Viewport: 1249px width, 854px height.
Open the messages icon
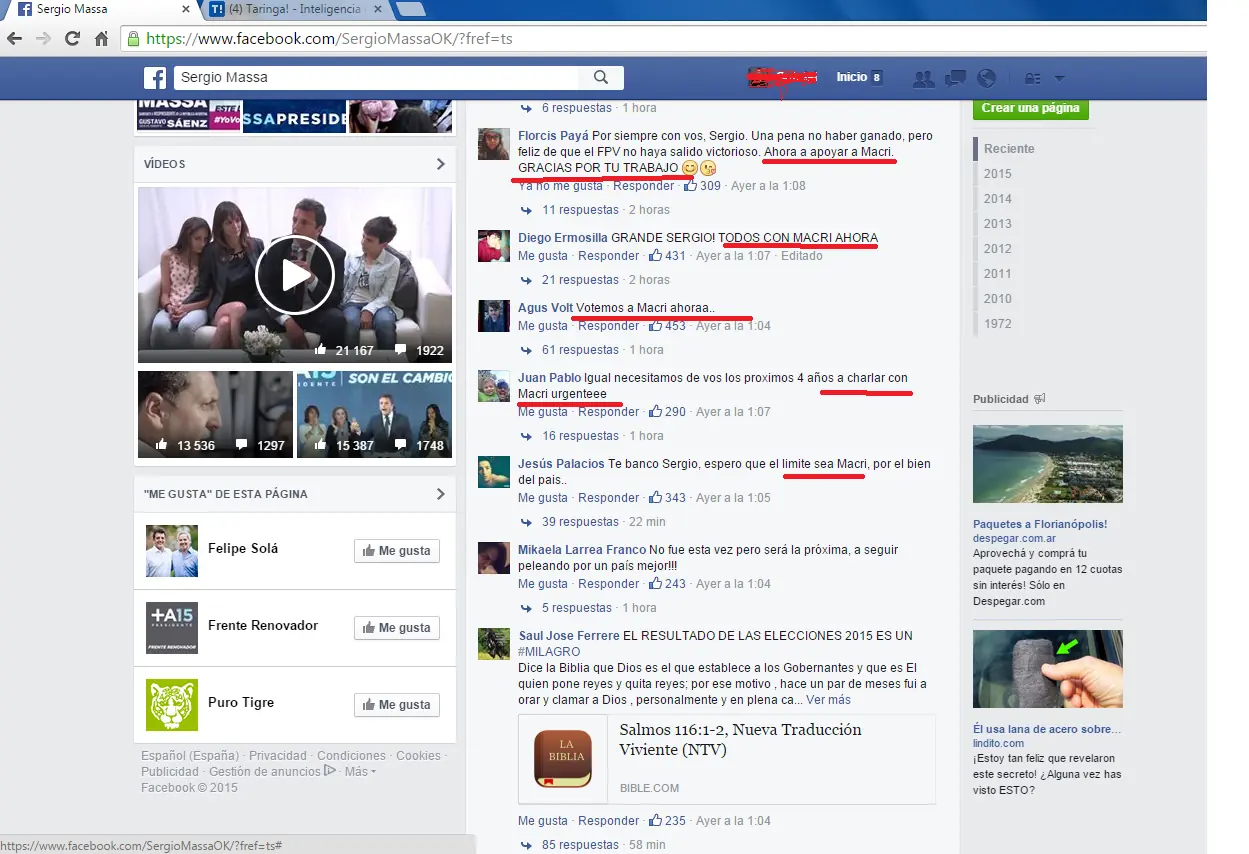pyautogui.click(x=955, y=78)
